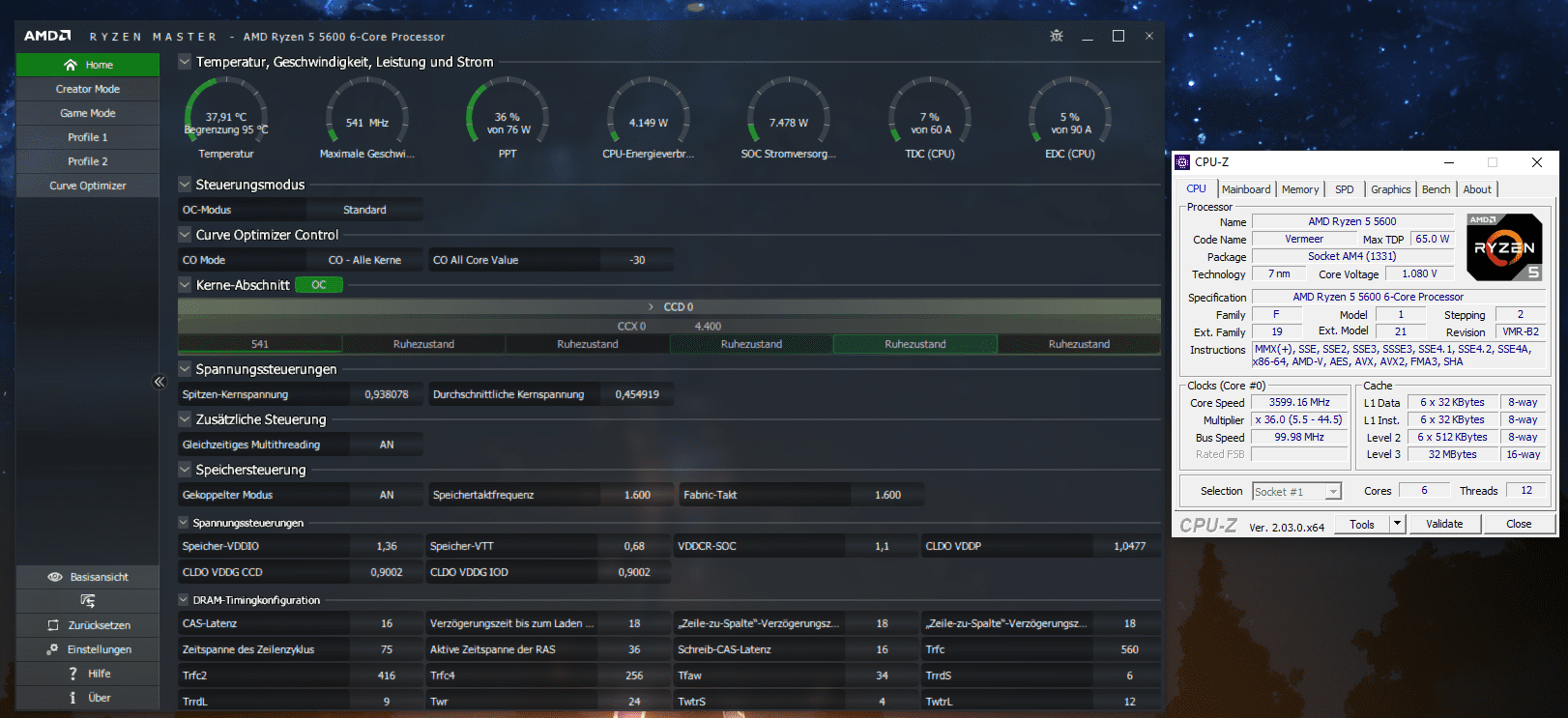Click the Speicher-VDDIO 1,36 value
The width and height of the screenshot is (1568, 718).
(x=387, y=546)
